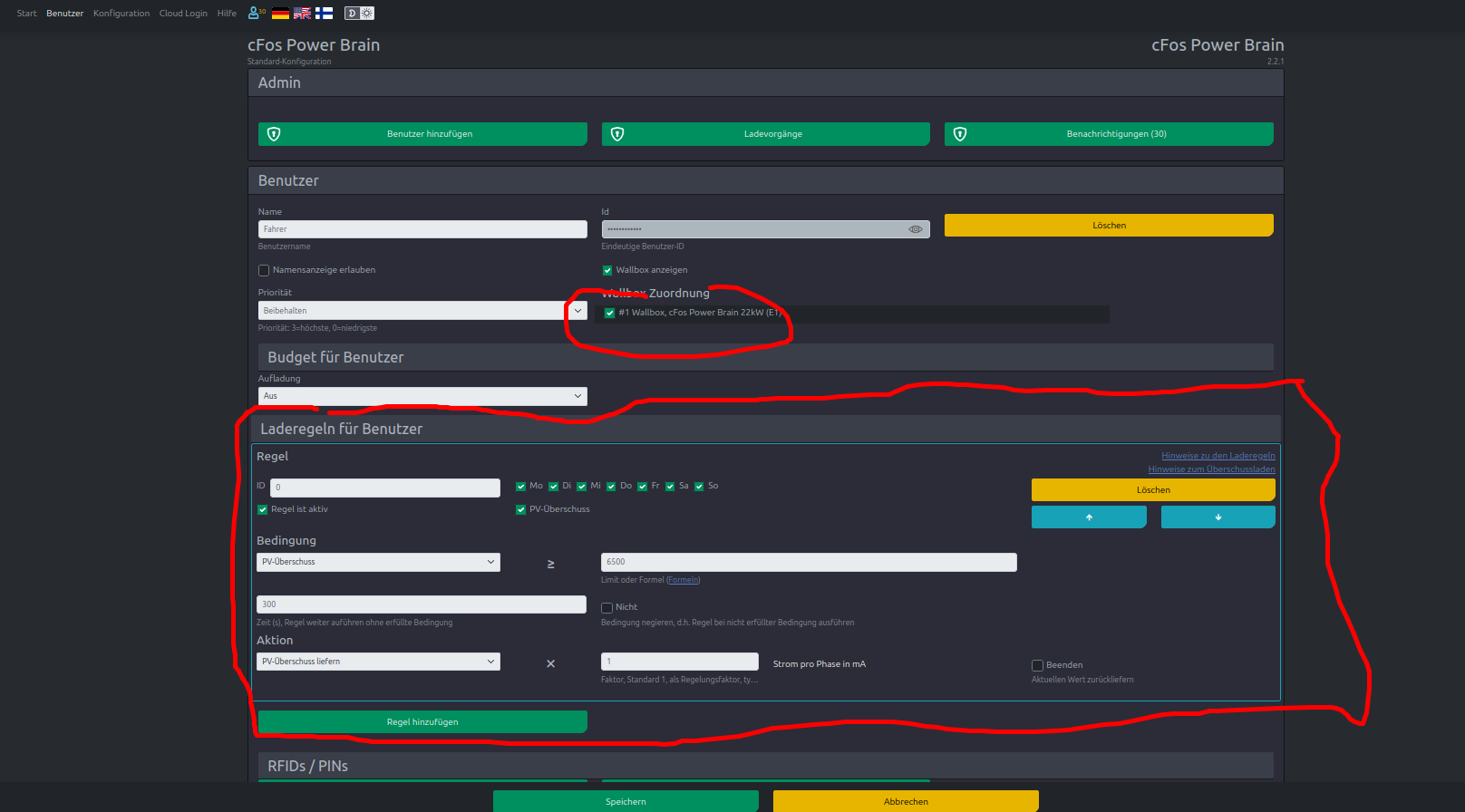Move the rule up with the up arrow
Image resolution: width=1465 pixels, height=812 pixels.
click(x=1089, y=517)
